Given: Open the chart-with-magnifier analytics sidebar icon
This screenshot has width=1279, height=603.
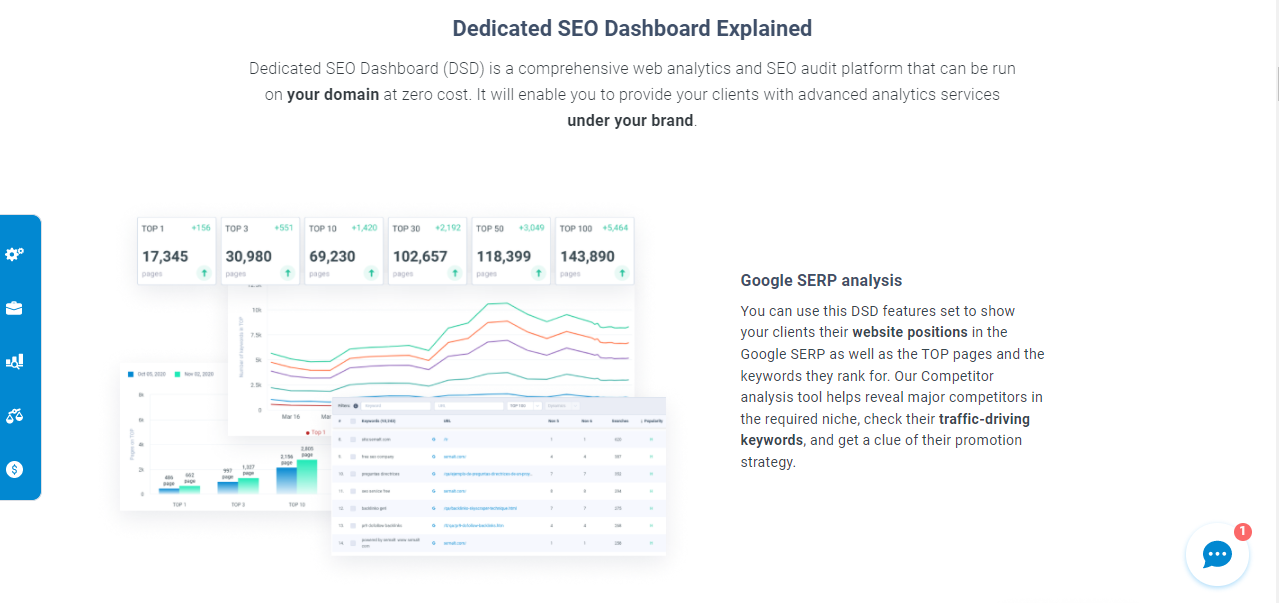Looking at the screenshot, I should click(x=14, y=361).
